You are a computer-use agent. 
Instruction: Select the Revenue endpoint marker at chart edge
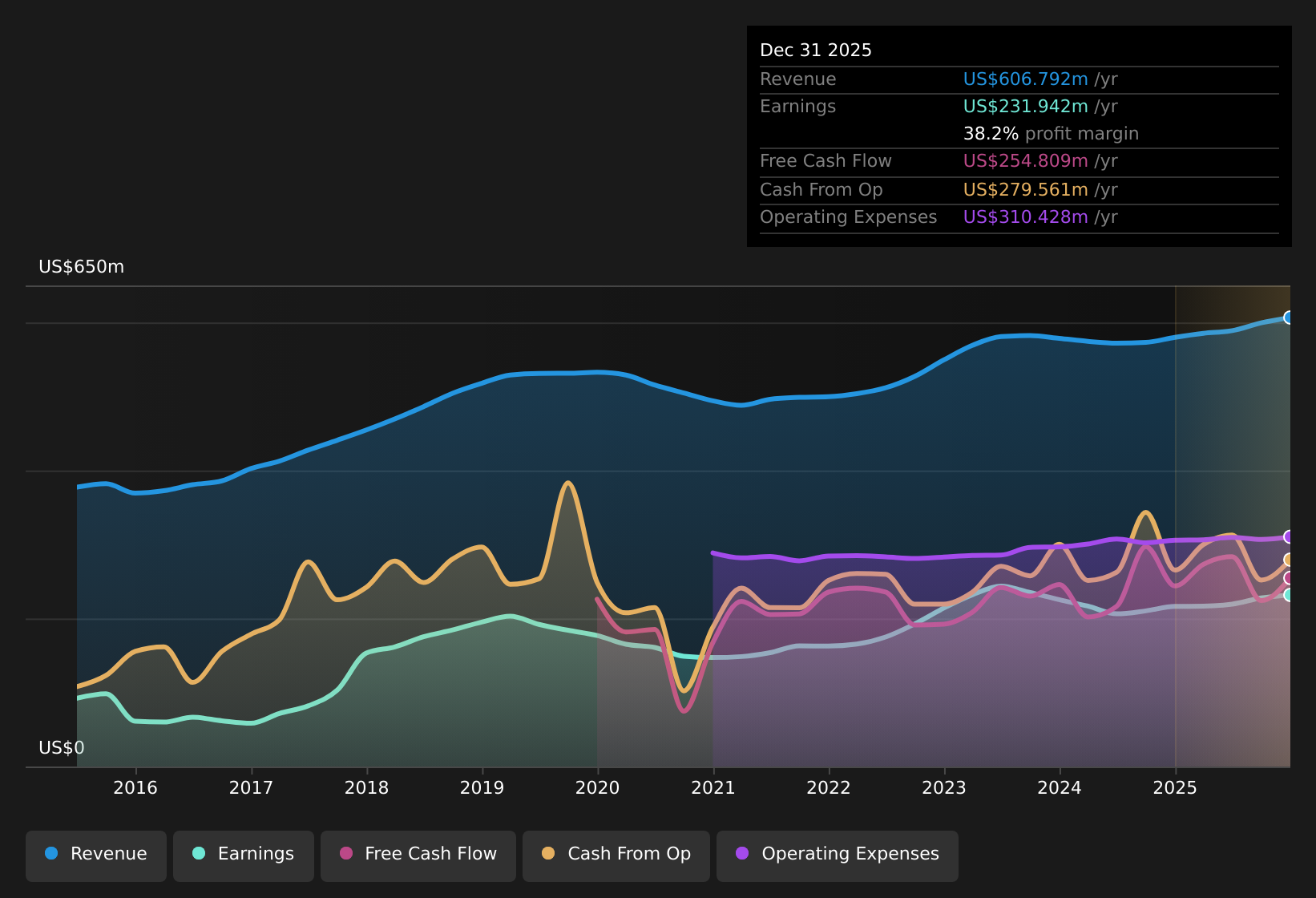click(1288, 318)
